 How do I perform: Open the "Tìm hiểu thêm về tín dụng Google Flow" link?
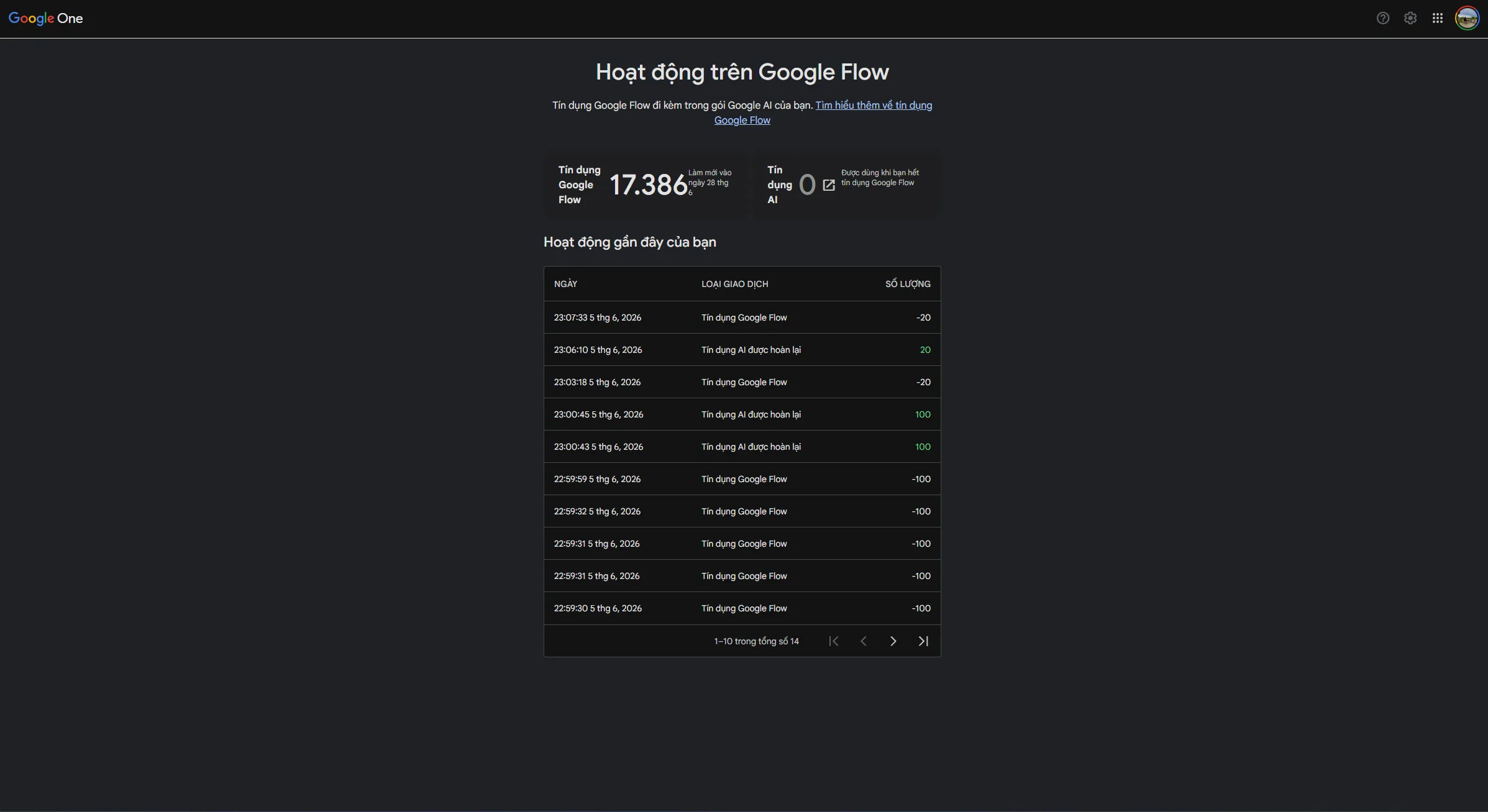pos(874,106)
